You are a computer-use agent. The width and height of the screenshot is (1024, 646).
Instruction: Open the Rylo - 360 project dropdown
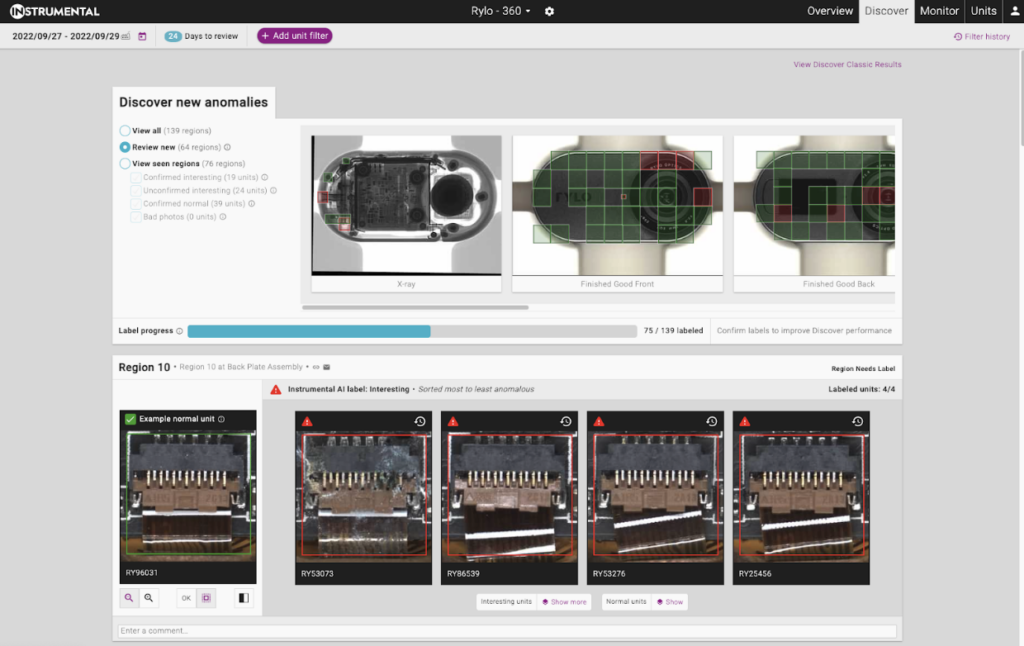click(500, 11)
